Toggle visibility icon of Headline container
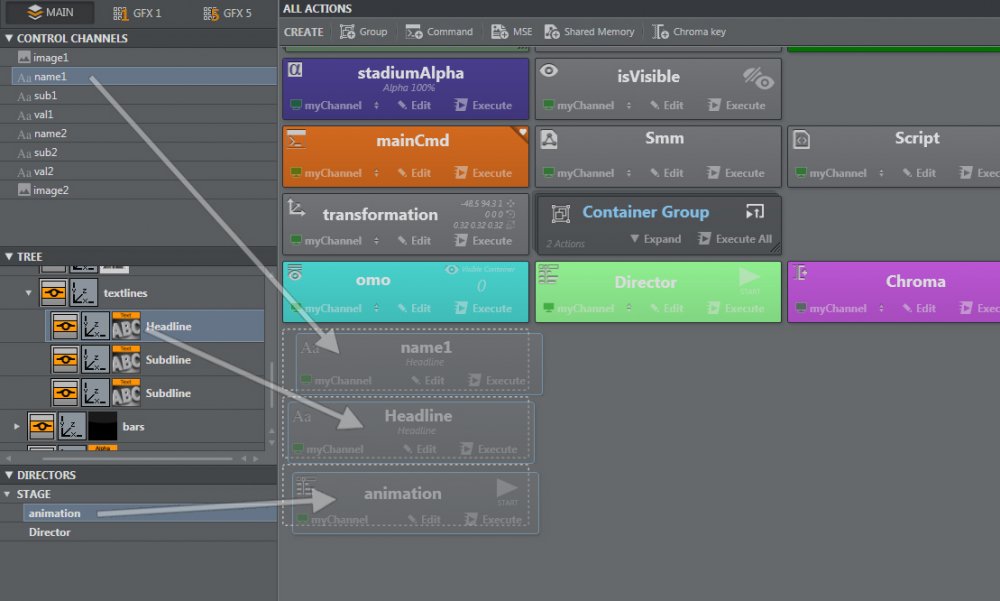 pos(65,326)
